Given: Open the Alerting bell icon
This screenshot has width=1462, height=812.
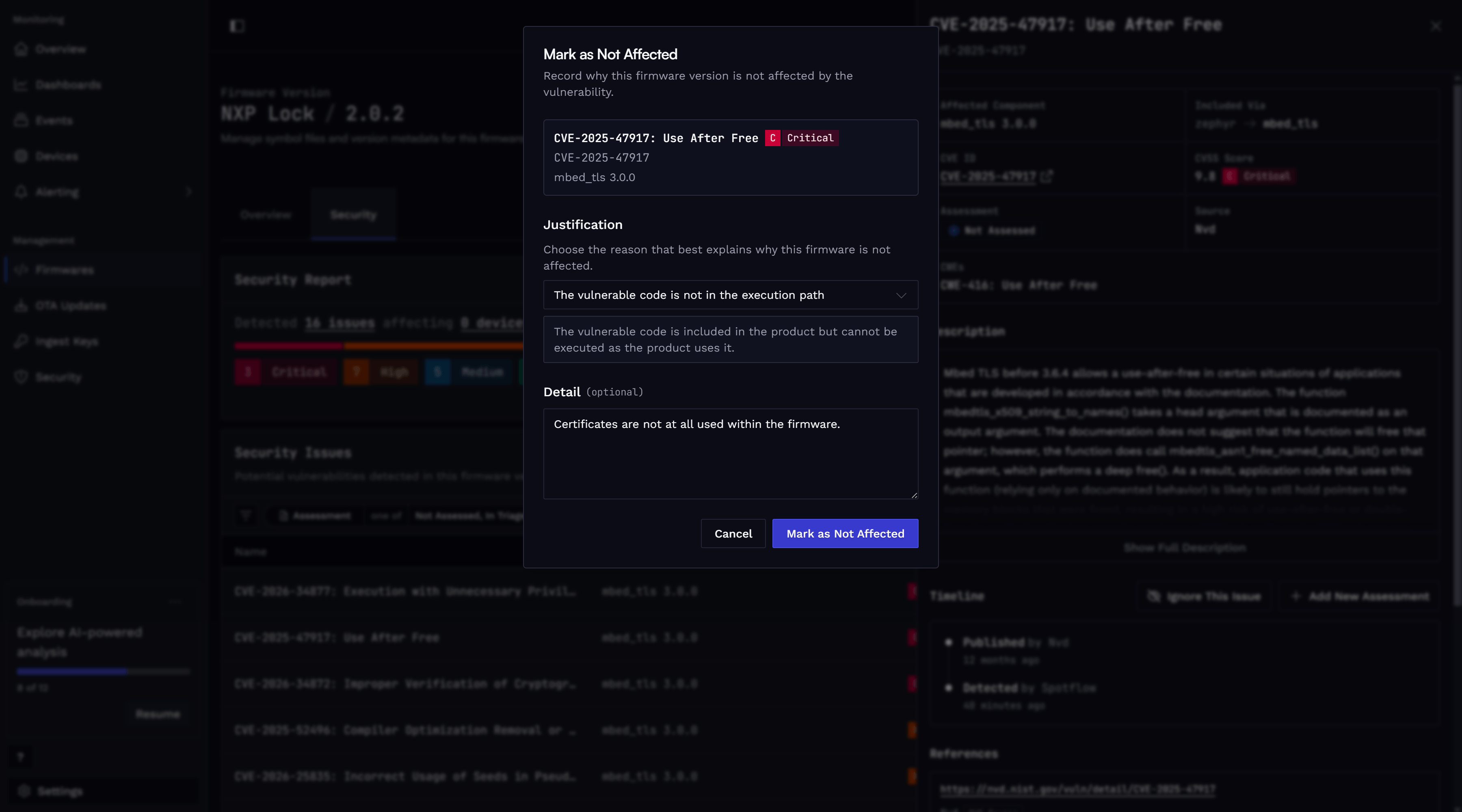Looking at the screenshot, I should pyautogui.click(x=22, y=192).
